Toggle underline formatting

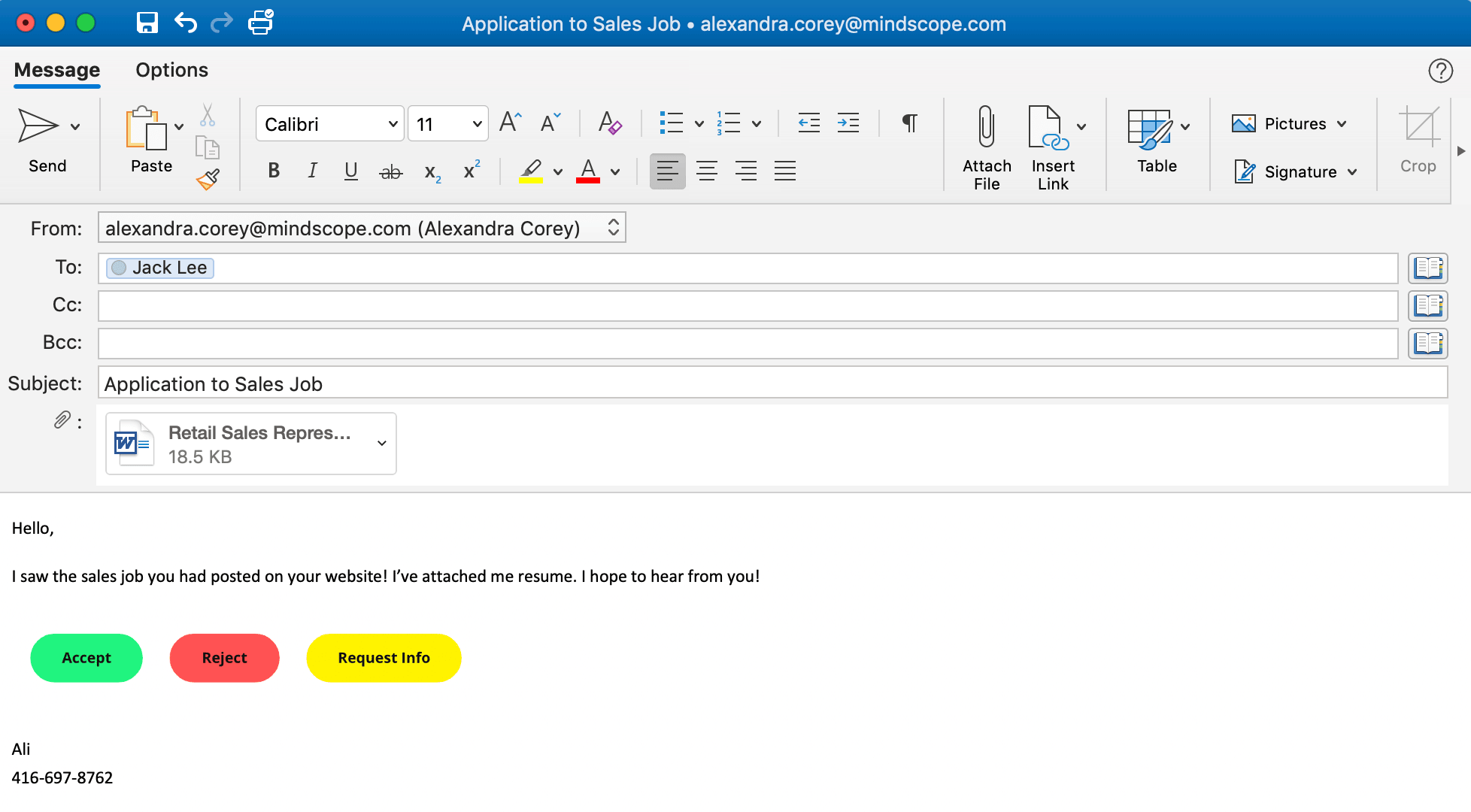tap(350, 171)
